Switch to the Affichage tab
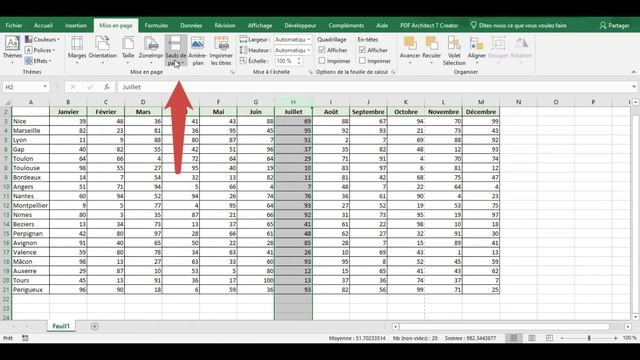Image resolution: width=640 pixels, height=360 pixels. [x=260, y=25]
